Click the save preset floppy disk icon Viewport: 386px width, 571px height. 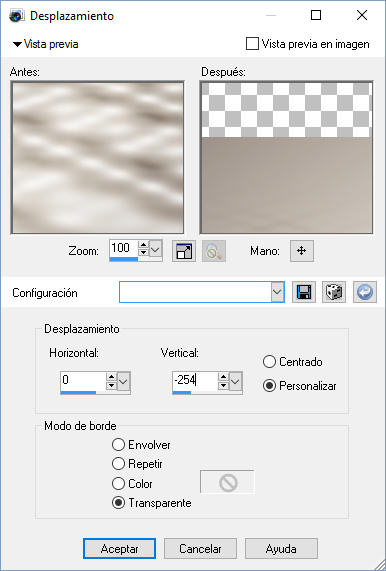pyautogui.click(x=304, y=292)
